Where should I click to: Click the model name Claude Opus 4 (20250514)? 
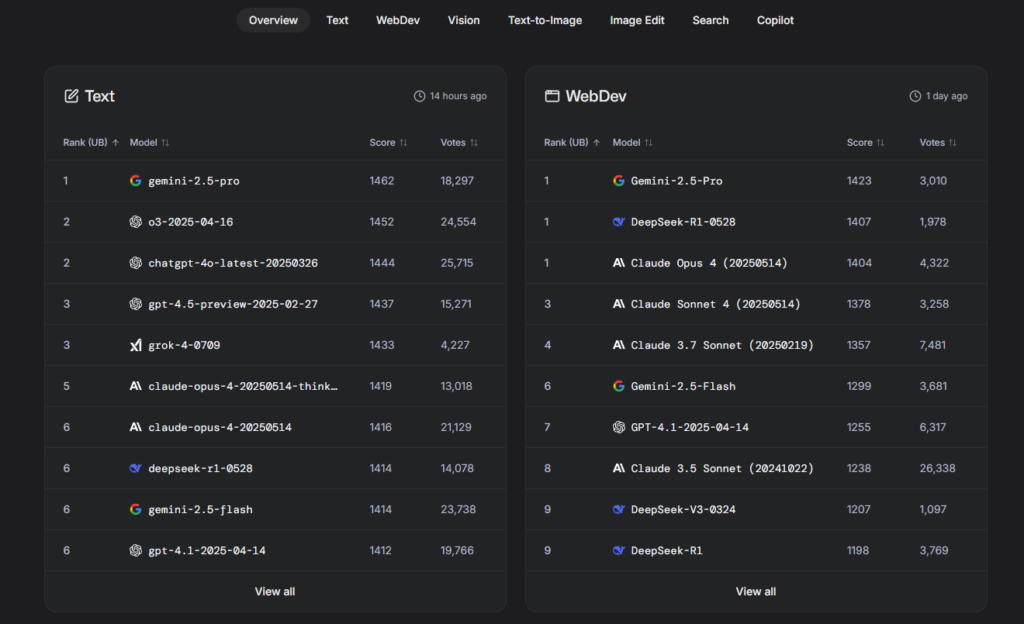(x=709, y=263)
